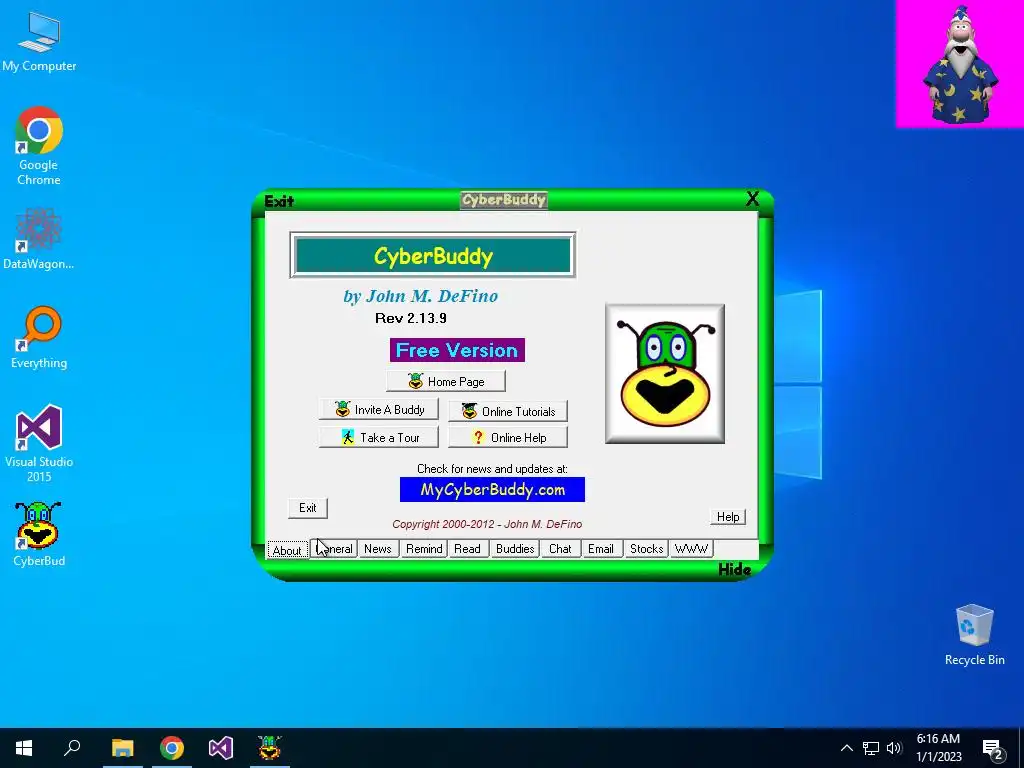This screenshot has height=768, width=1024.
Task: Switch to the WWW tab
Action: [691, 549]
